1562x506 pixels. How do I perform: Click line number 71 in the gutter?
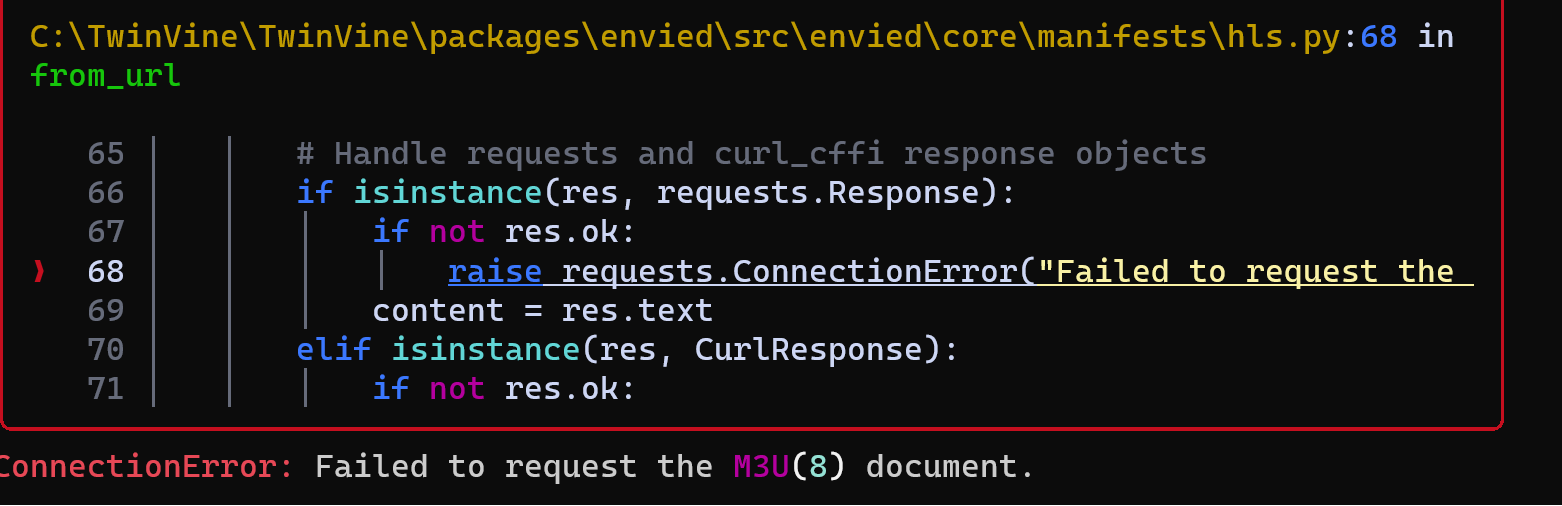pos(106,388)
